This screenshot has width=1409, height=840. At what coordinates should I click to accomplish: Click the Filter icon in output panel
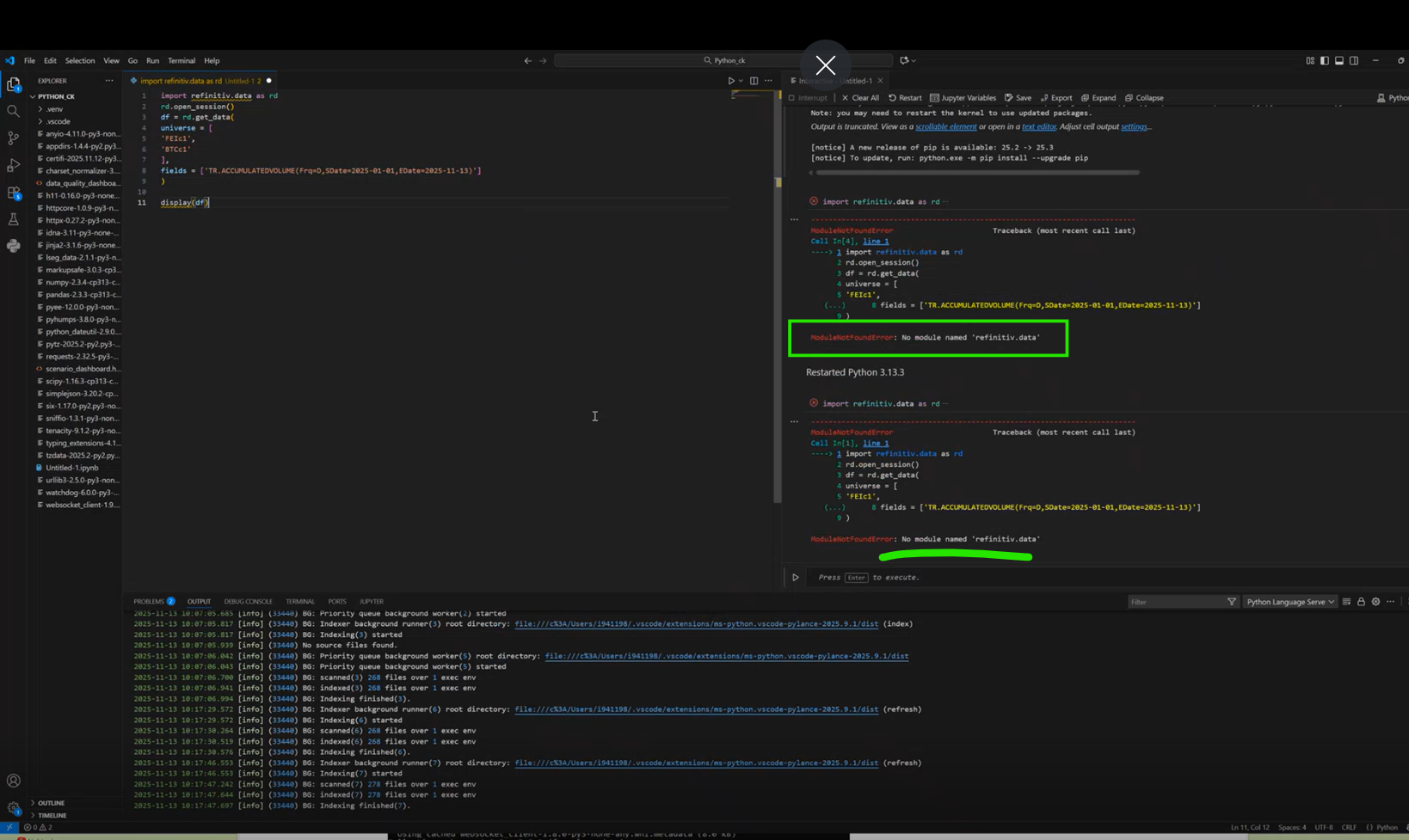1232,601
